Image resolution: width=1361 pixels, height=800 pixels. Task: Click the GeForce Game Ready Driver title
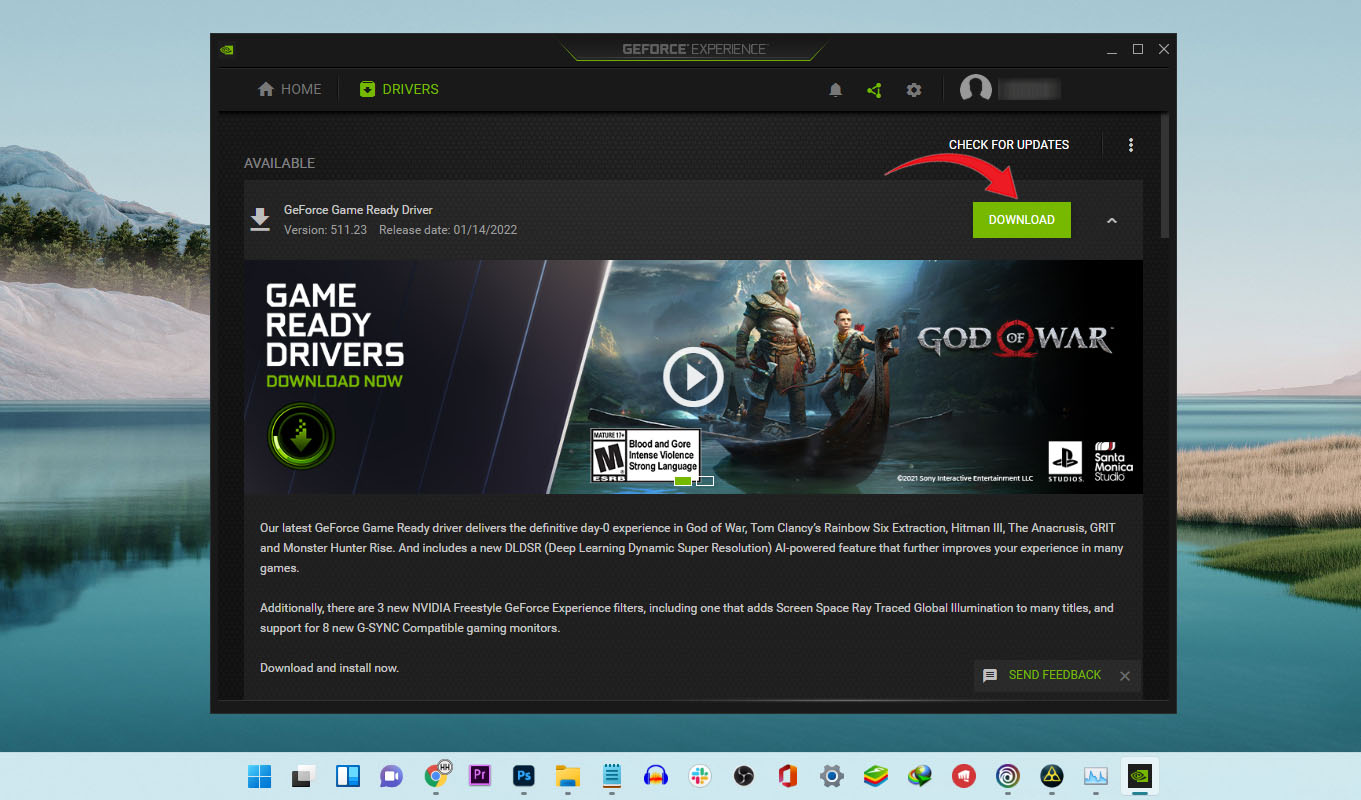(x=358, y=210)
